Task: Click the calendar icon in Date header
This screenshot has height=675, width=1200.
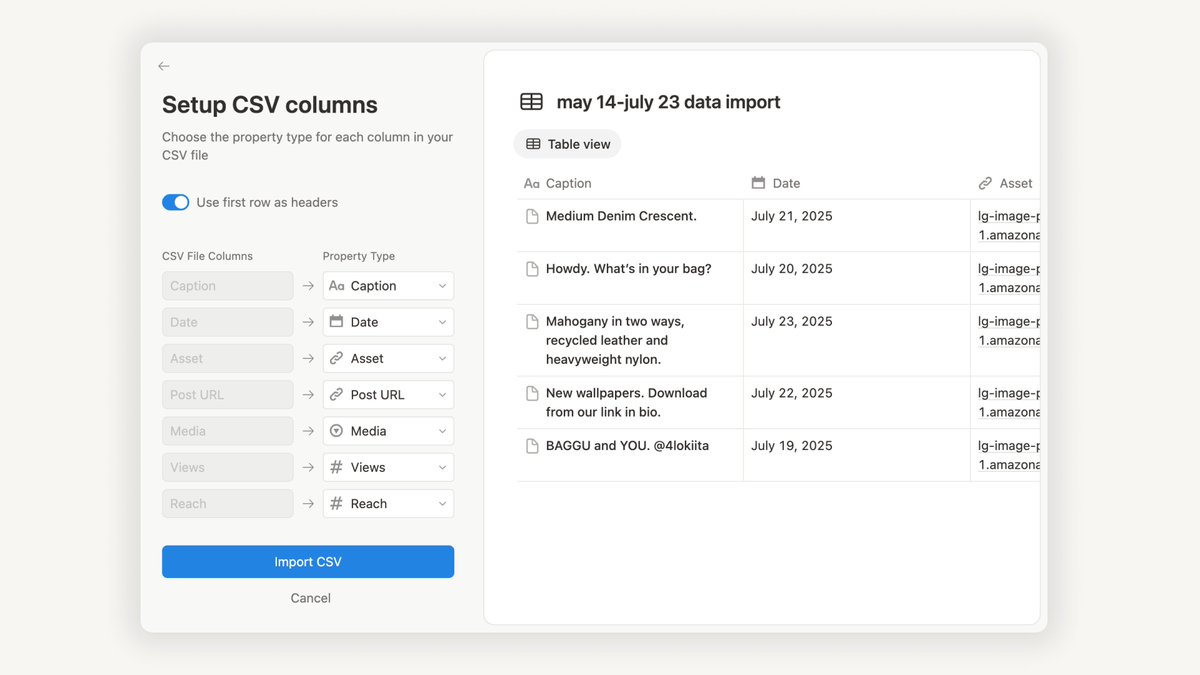Action: (x=758, y=183)
